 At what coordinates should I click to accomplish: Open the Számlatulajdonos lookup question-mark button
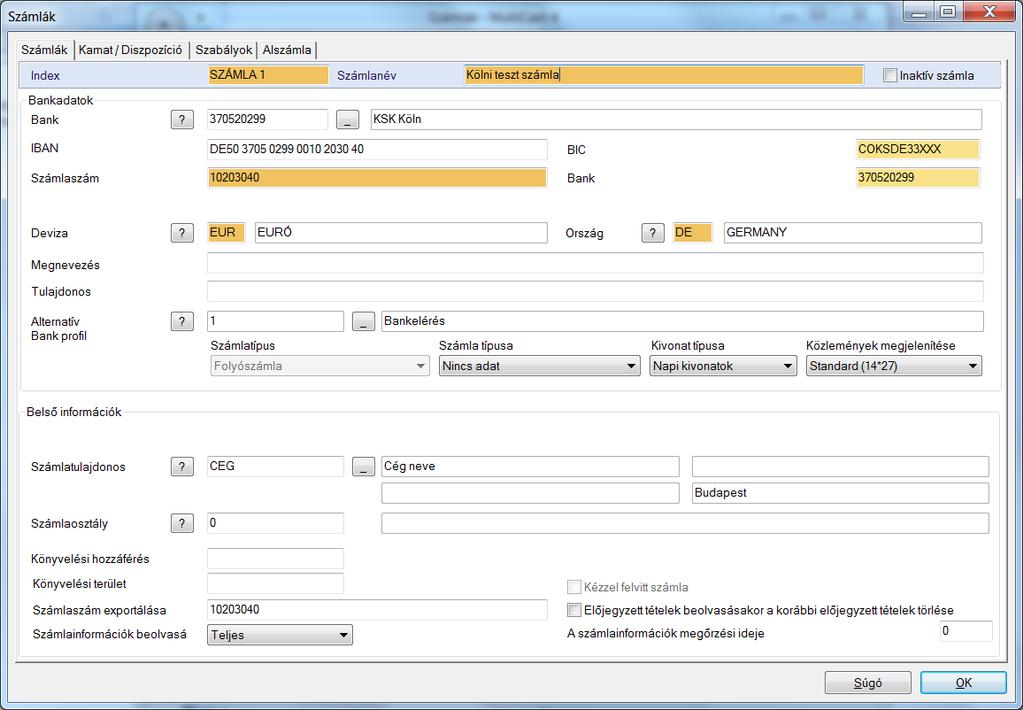coord(182,467)
